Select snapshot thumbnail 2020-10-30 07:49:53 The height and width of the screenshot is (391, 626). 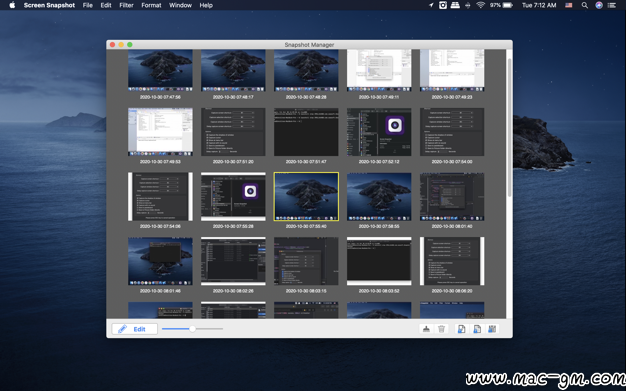coord(160,132)
